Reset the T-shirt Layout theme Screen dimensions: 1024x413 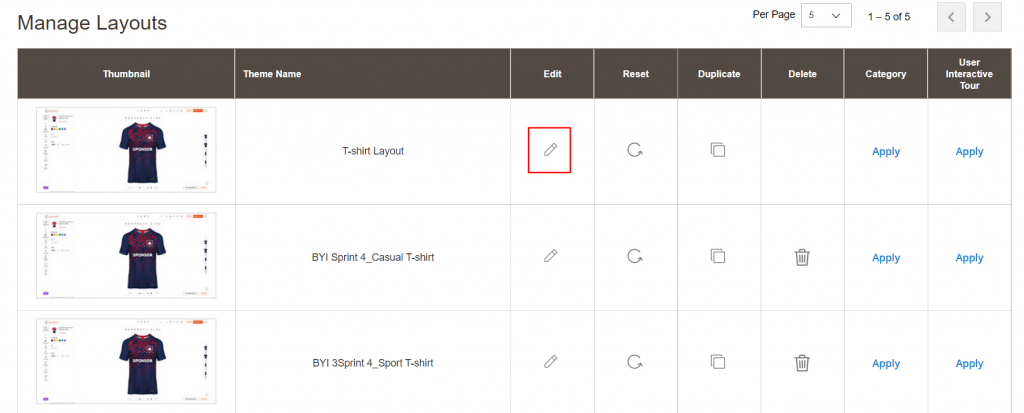tap(634, 150)
